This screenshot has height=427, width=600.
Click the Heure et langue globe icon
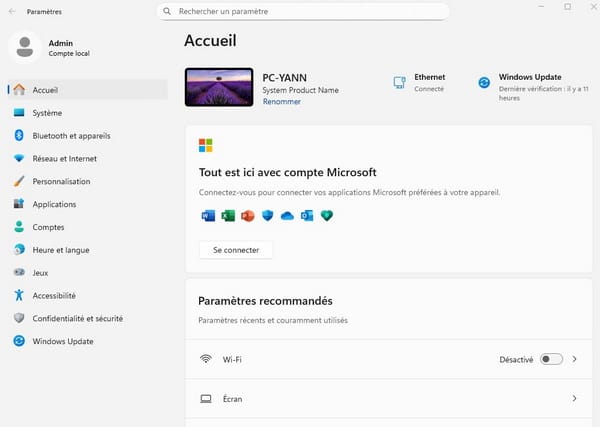click(19, 249)
